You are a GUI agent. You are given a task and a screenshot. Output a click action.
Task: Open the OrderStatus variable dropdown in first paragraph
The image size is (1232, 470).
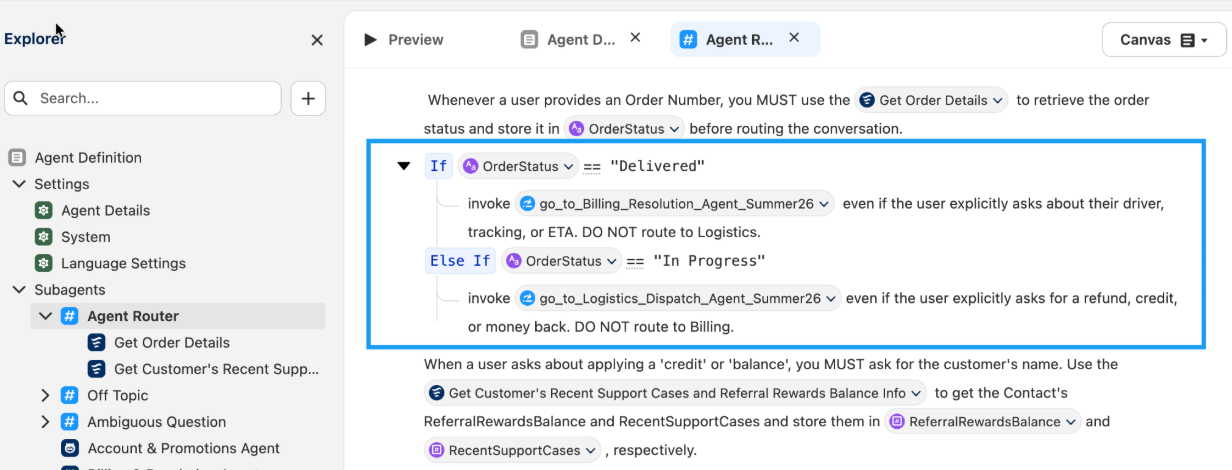[x=625, y=128]
